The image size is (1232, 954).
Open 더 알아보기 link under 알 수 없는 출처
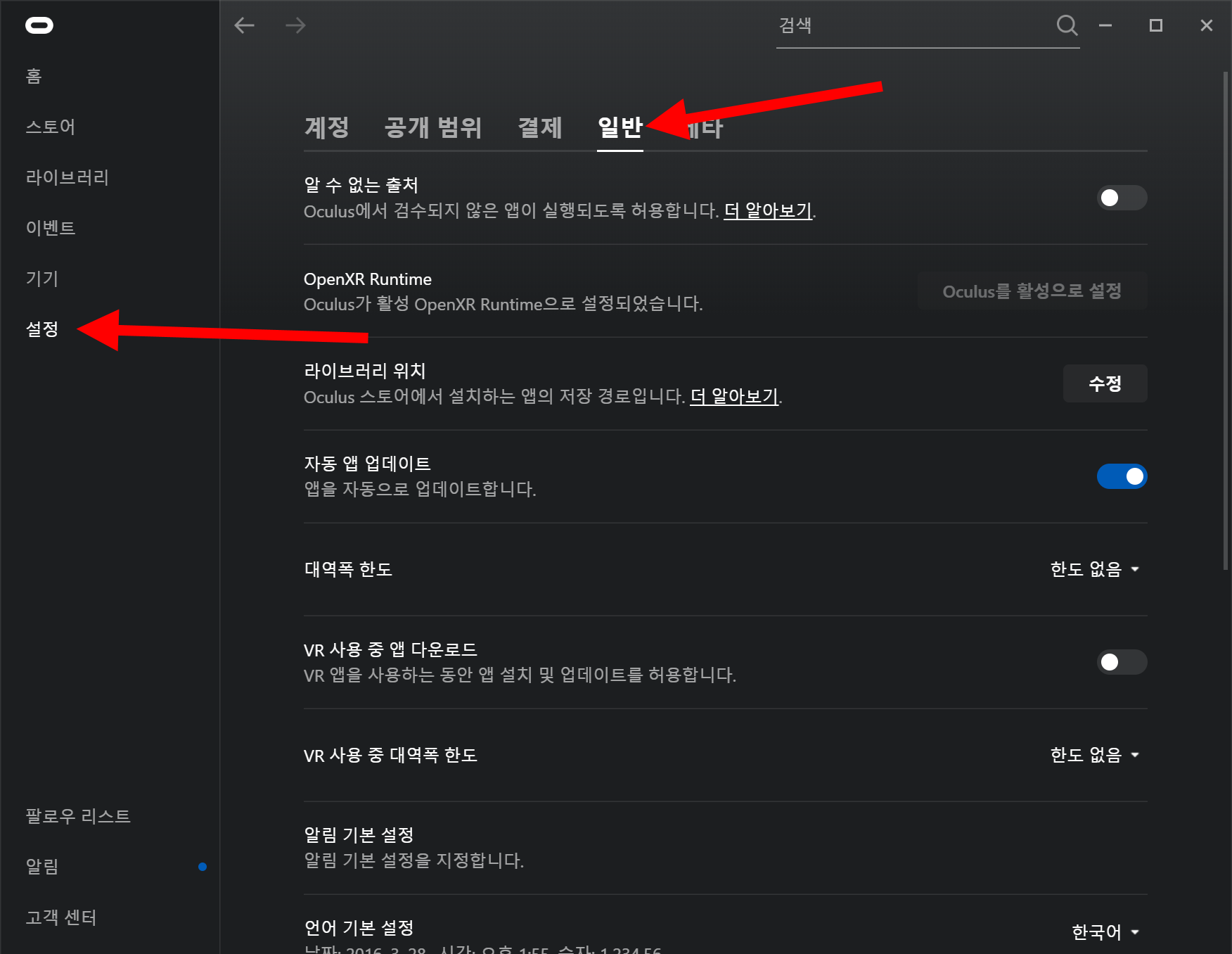pos(769,210)
